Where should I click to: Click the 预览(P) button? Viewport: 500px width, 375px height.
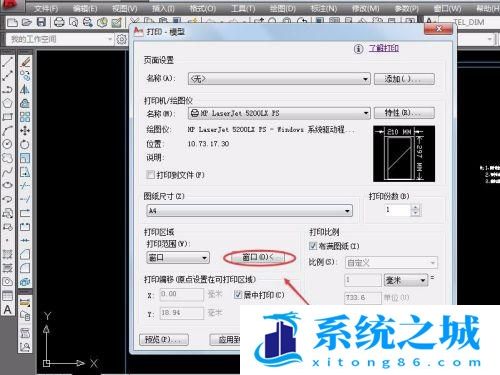pyautogui.click(x=164, y=340)
